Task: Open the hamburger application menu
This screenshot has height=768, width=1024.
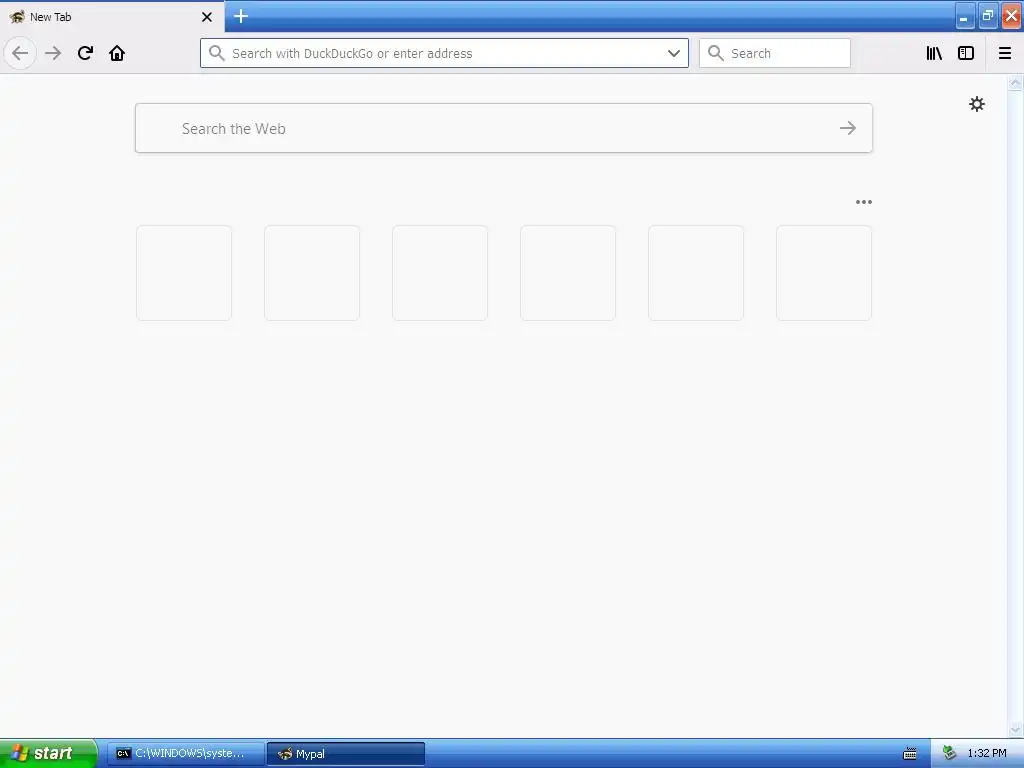Action: [1005, 53]
